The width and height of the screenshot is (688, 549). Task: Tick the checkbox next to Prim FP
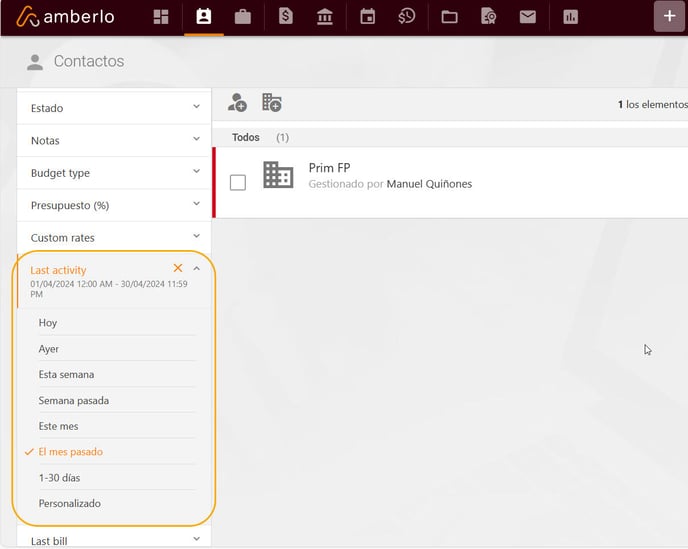click(238, 182)
